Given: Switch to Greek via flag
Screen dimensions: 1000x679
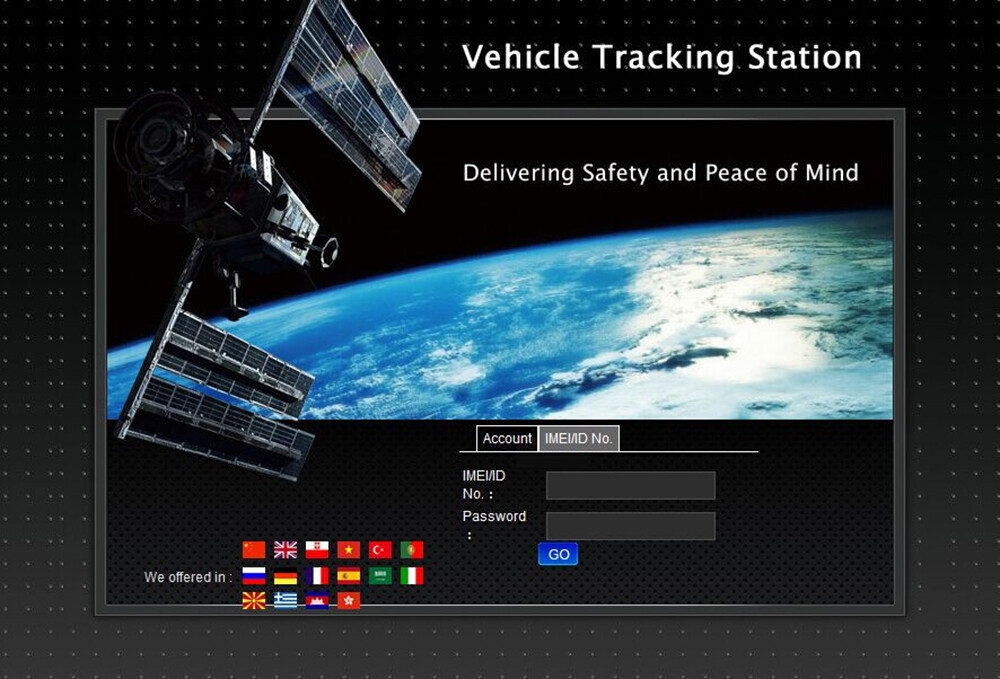Looking at the screenshot, I should [286, 601].
